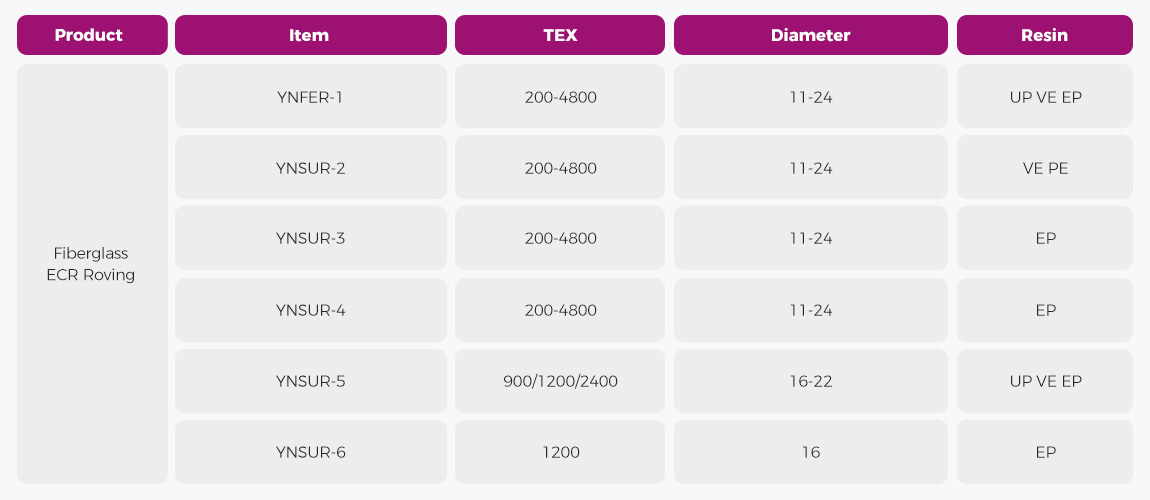Viewport: 1150px width, 500px height.
Task: Click the UP VE EP resin for YNSUR-5
Action: [1044, 381]
